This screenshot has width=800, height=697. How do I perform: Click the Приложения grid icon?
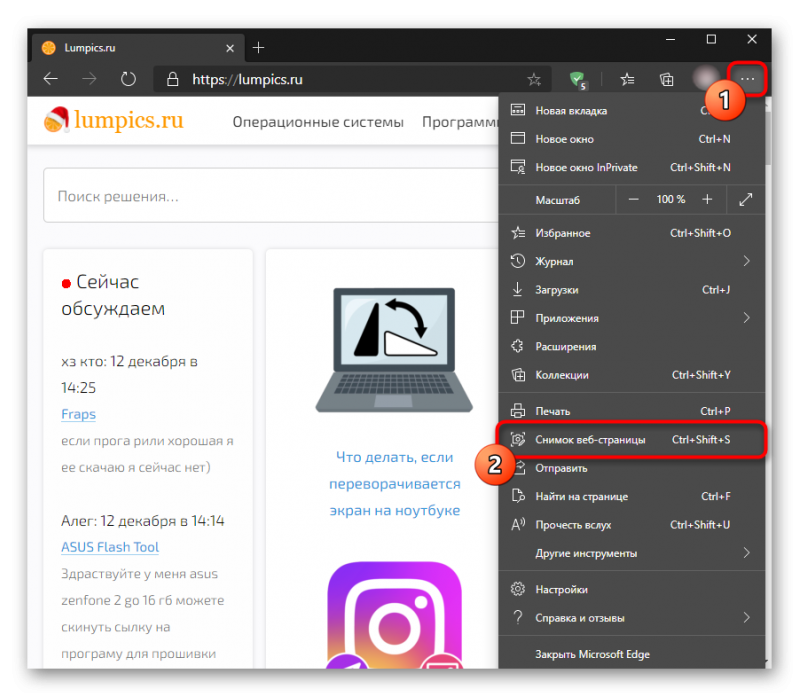point(517,318)
